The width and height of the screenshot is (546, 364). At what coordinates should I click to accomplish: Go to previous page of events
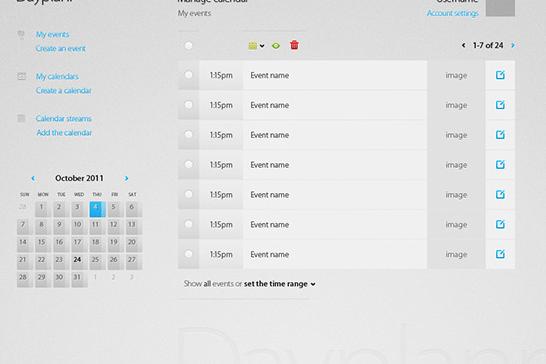coord(463,45)
